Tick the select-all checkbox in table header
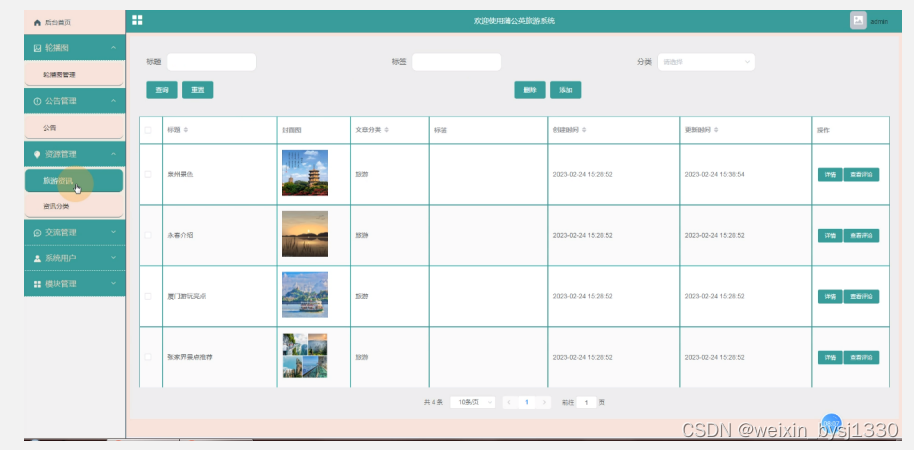The height and width of the screenshot is (450, 914). [147, 130]
